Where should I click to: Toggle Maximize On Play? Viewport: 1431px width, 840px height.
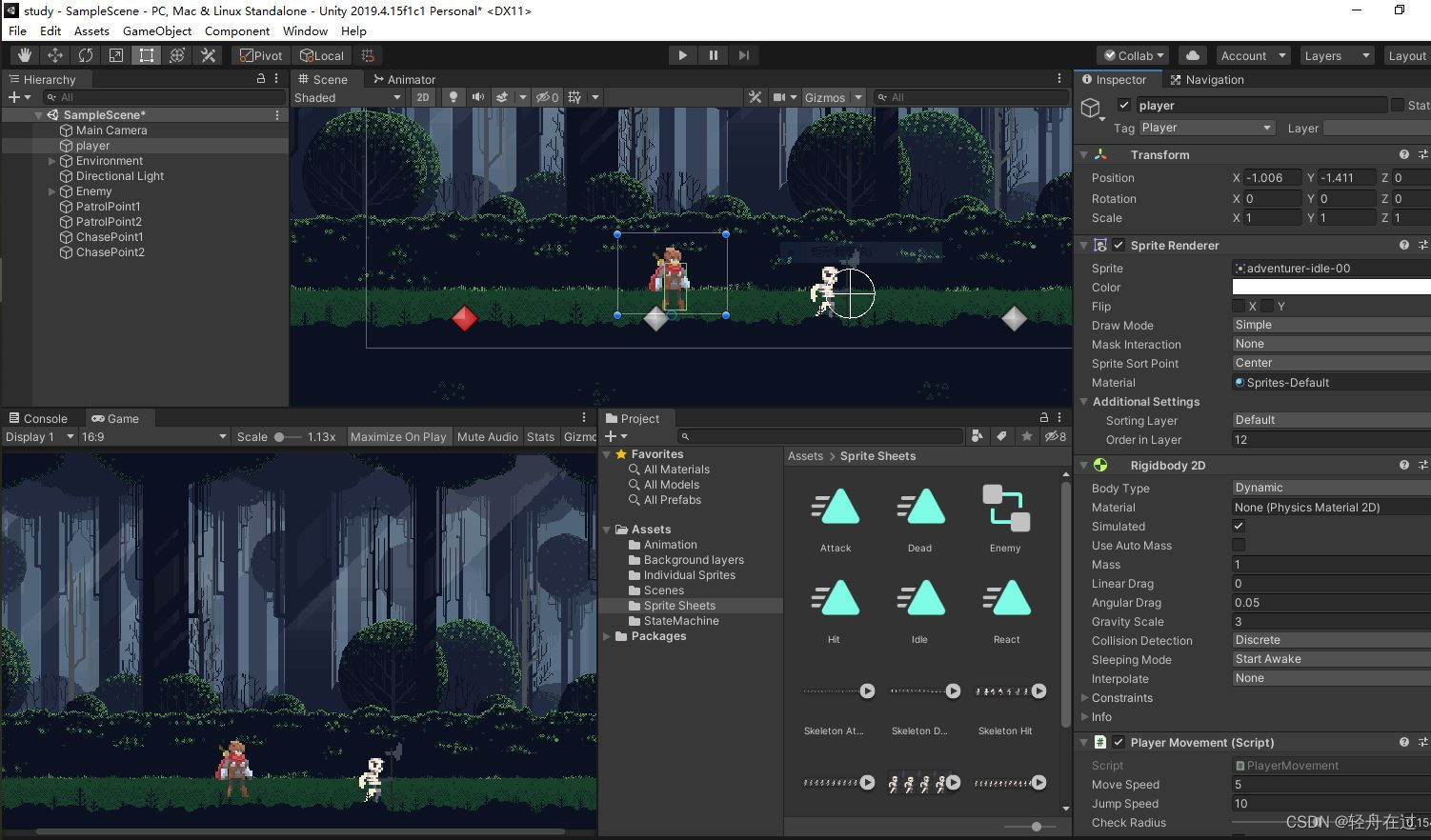pyautogui.click(x=398, y=436)
